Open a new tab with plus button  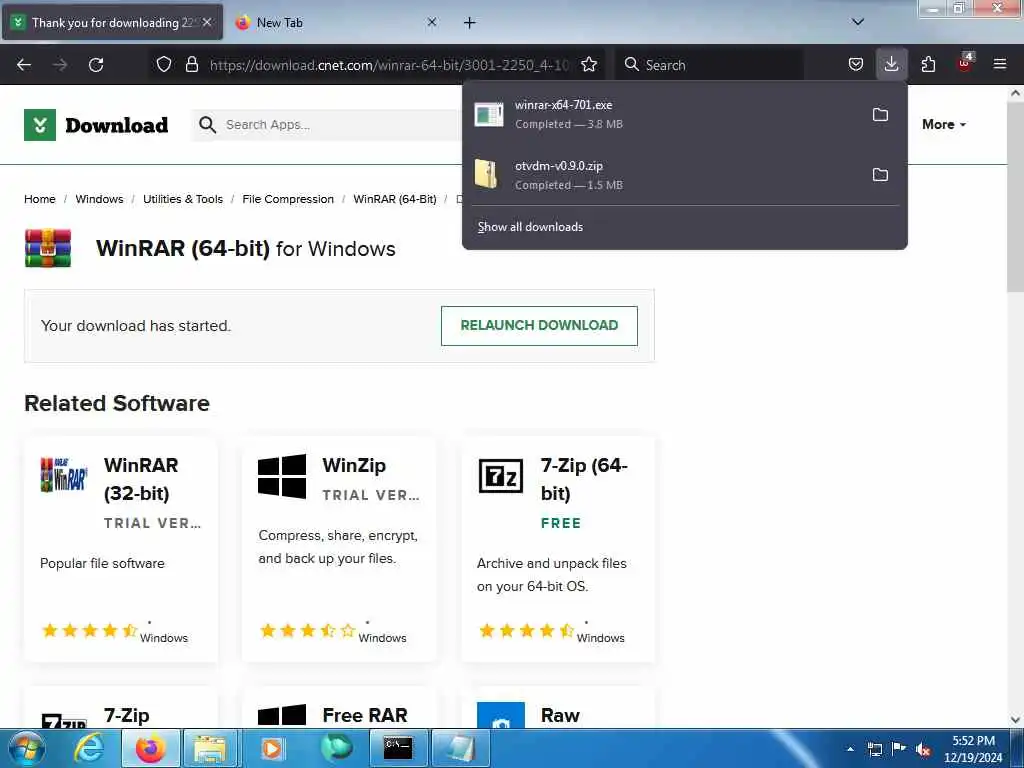470,23
